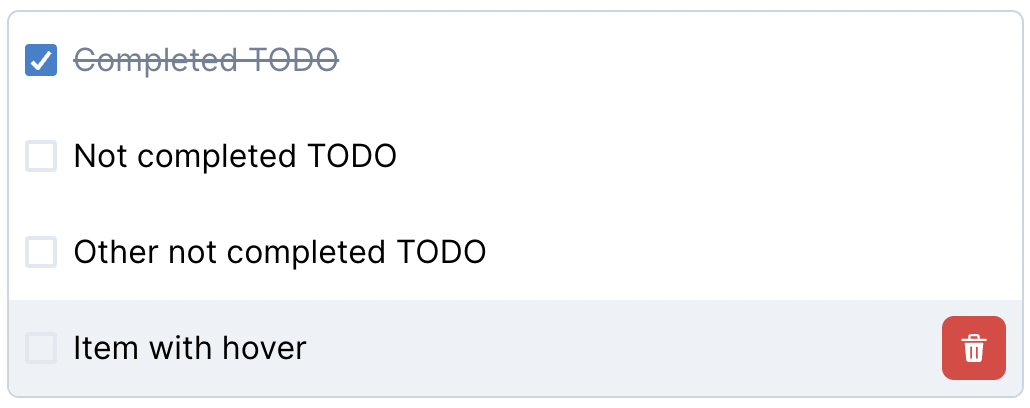Click the strikethrough Completed TODO text
This screenshot has height=408, width=1030.
[x=206, y=61]
